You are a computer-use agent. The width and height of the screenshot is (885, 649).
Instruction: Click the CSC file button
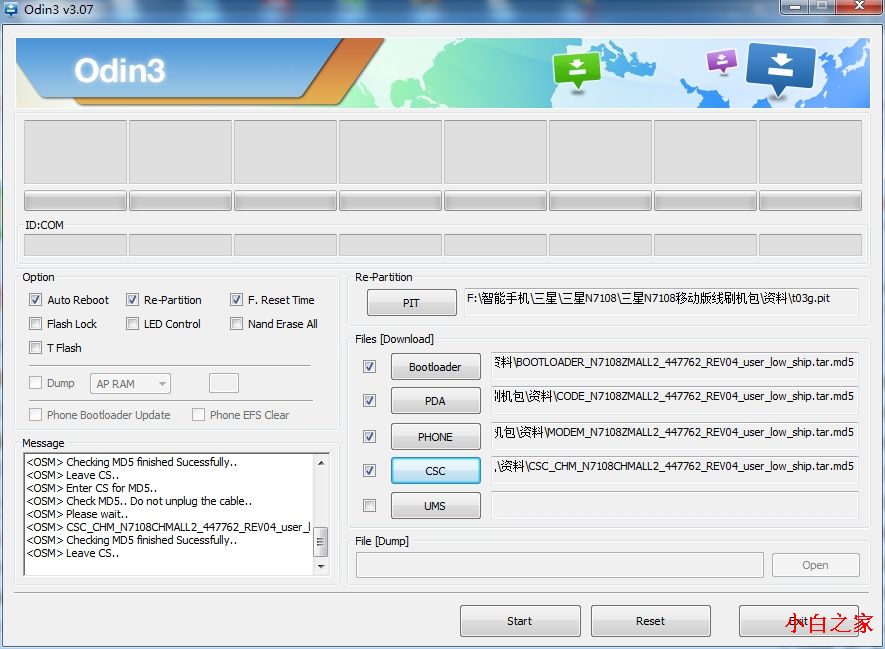pos(436,471)
